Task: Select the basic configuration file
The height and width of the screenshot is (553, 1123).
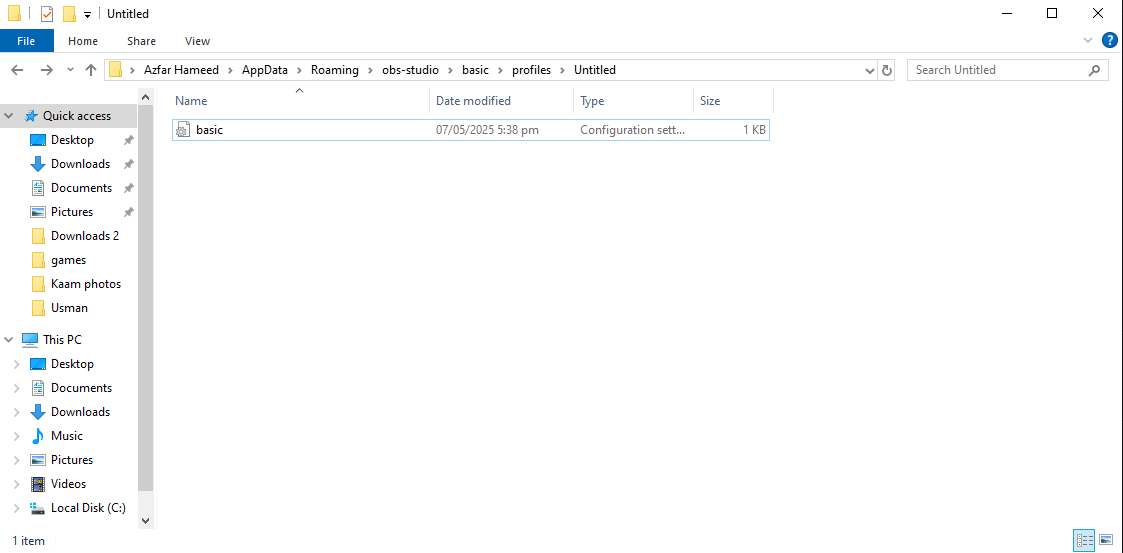Action: coord(471,130)
